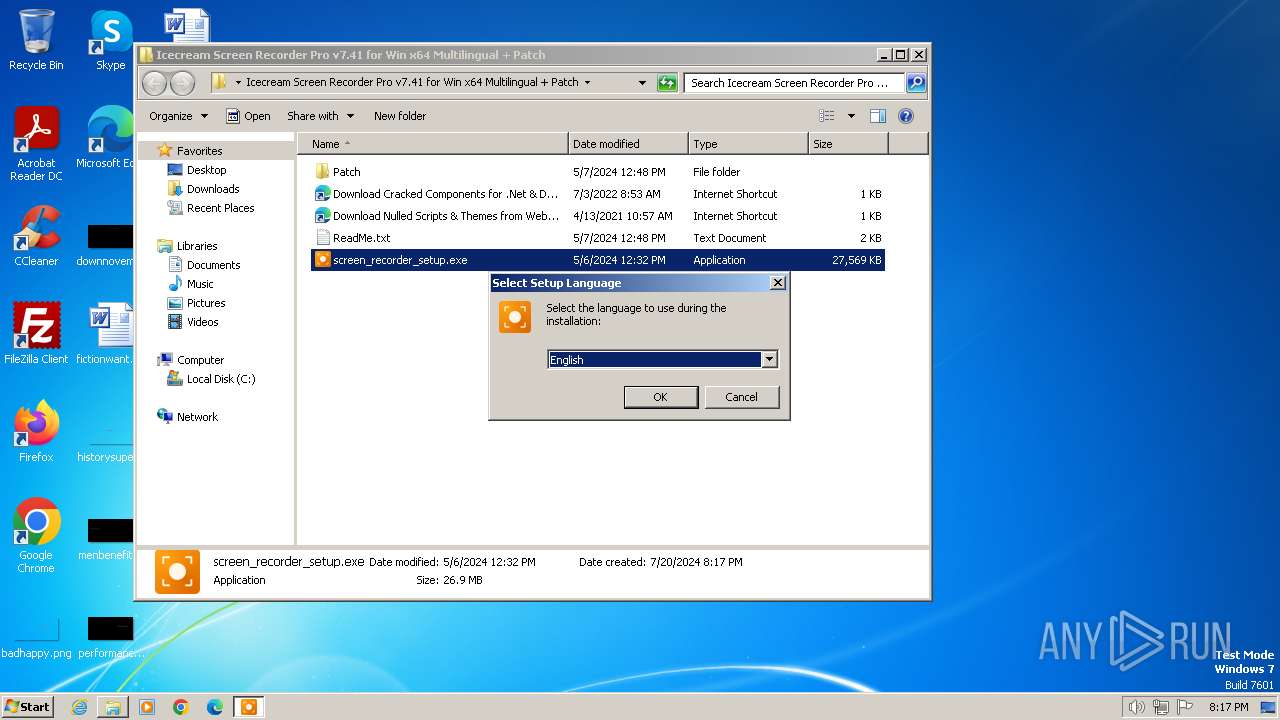Click the 8:17 PM clock
The image size is (1280, 720).
(1228, 707)
